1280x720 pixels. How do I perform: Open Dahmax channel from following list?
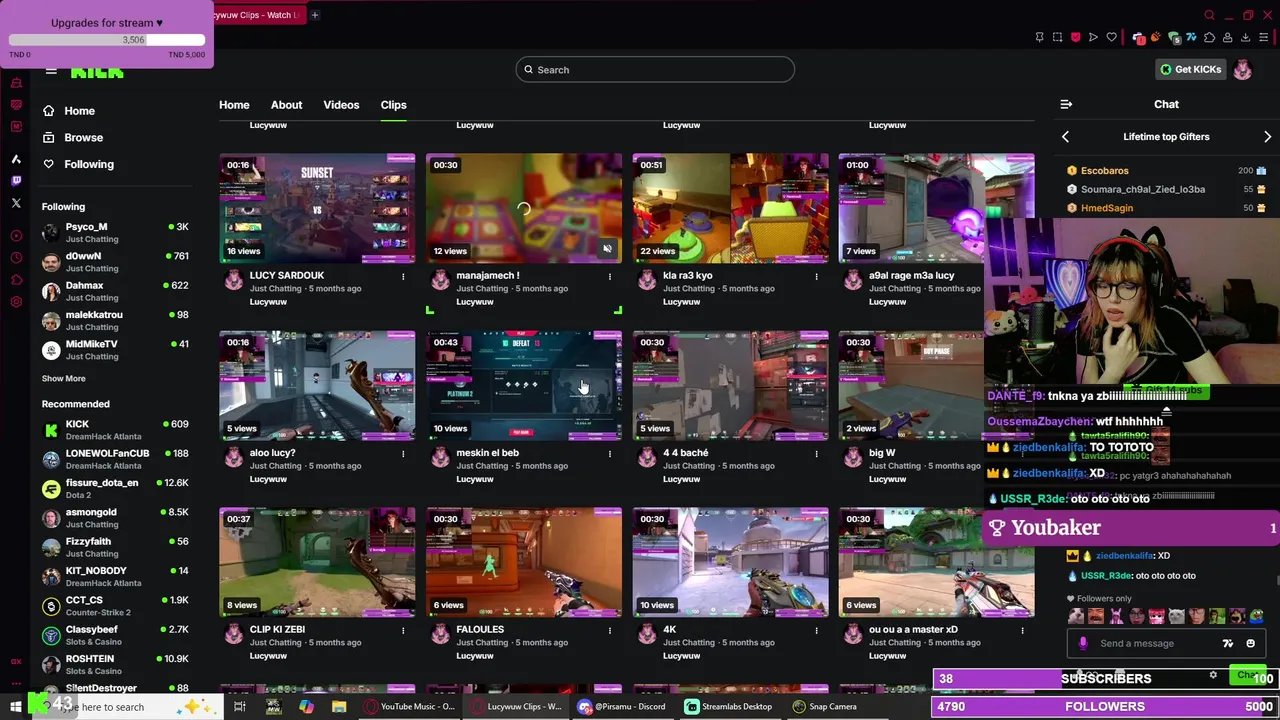[115, 291]
